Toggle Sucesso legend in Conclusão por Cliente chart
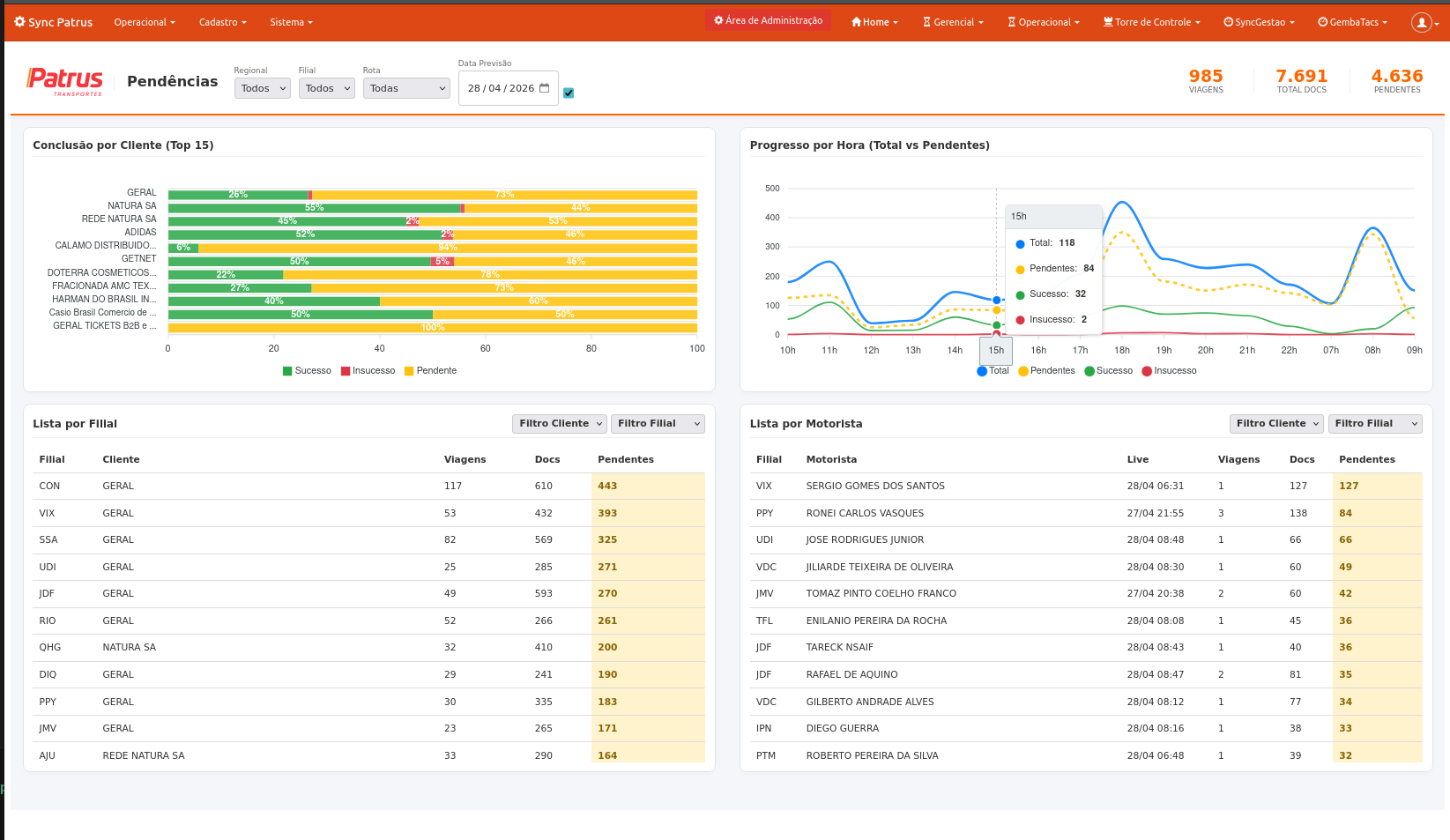The width and height of the screenshot is (1450, 840). 307,371
